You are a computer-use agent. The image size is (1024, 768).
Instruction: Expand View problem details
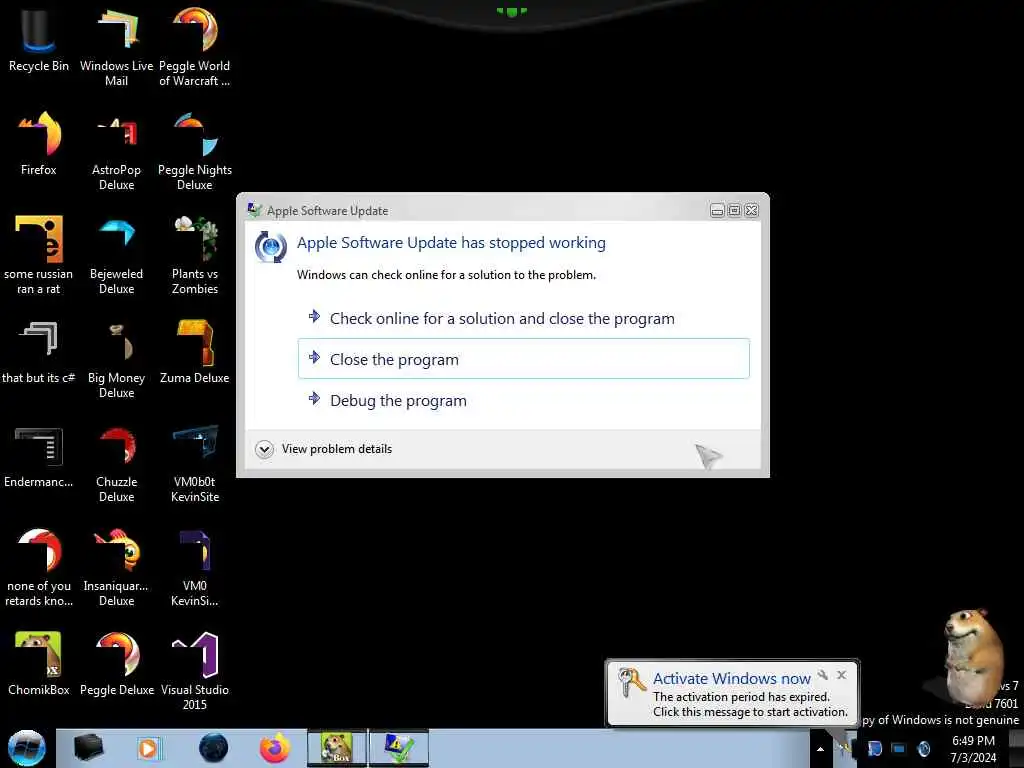coord(324,449)
